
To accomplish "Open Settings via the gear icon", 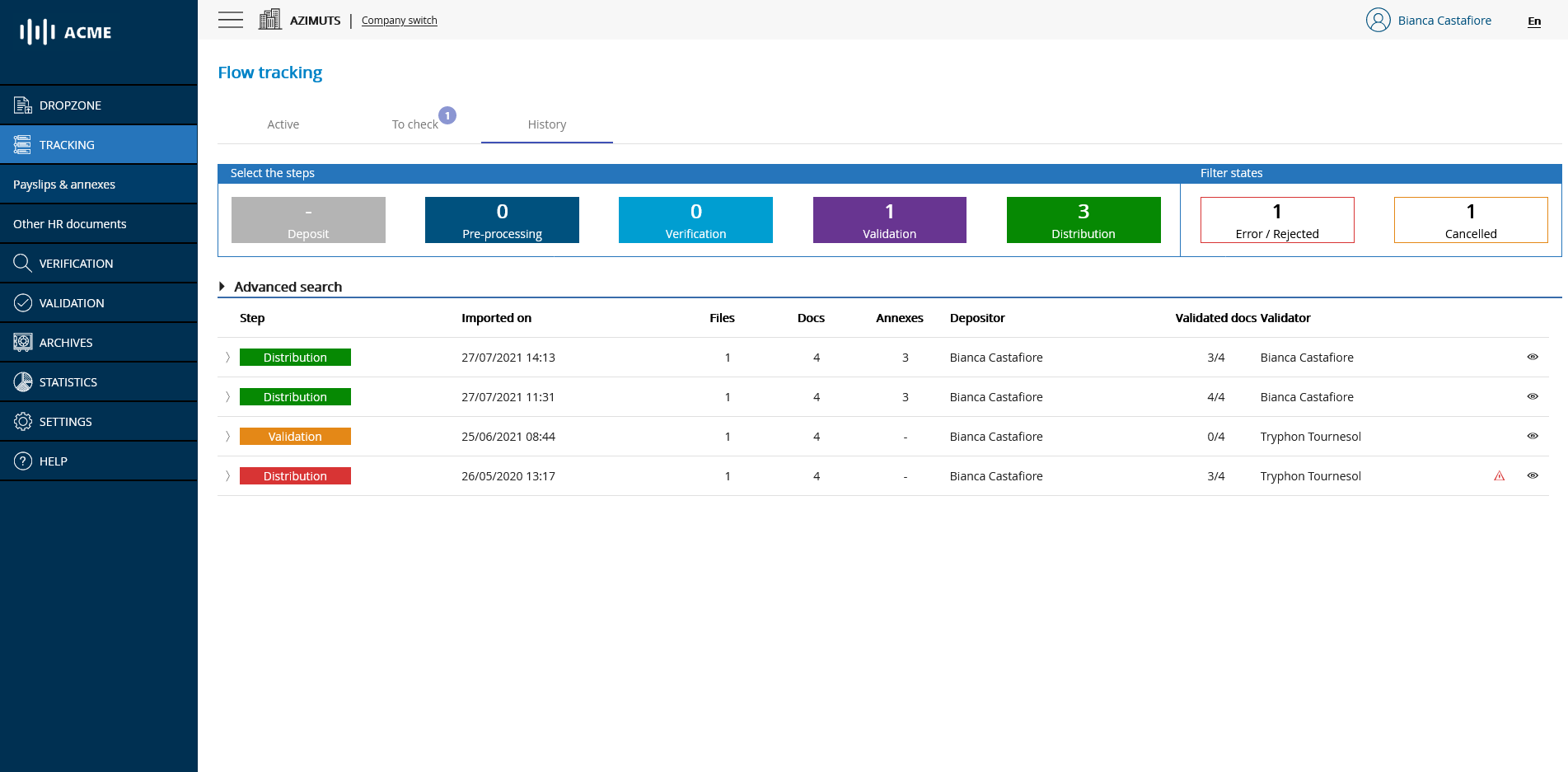I will [22, 421].
